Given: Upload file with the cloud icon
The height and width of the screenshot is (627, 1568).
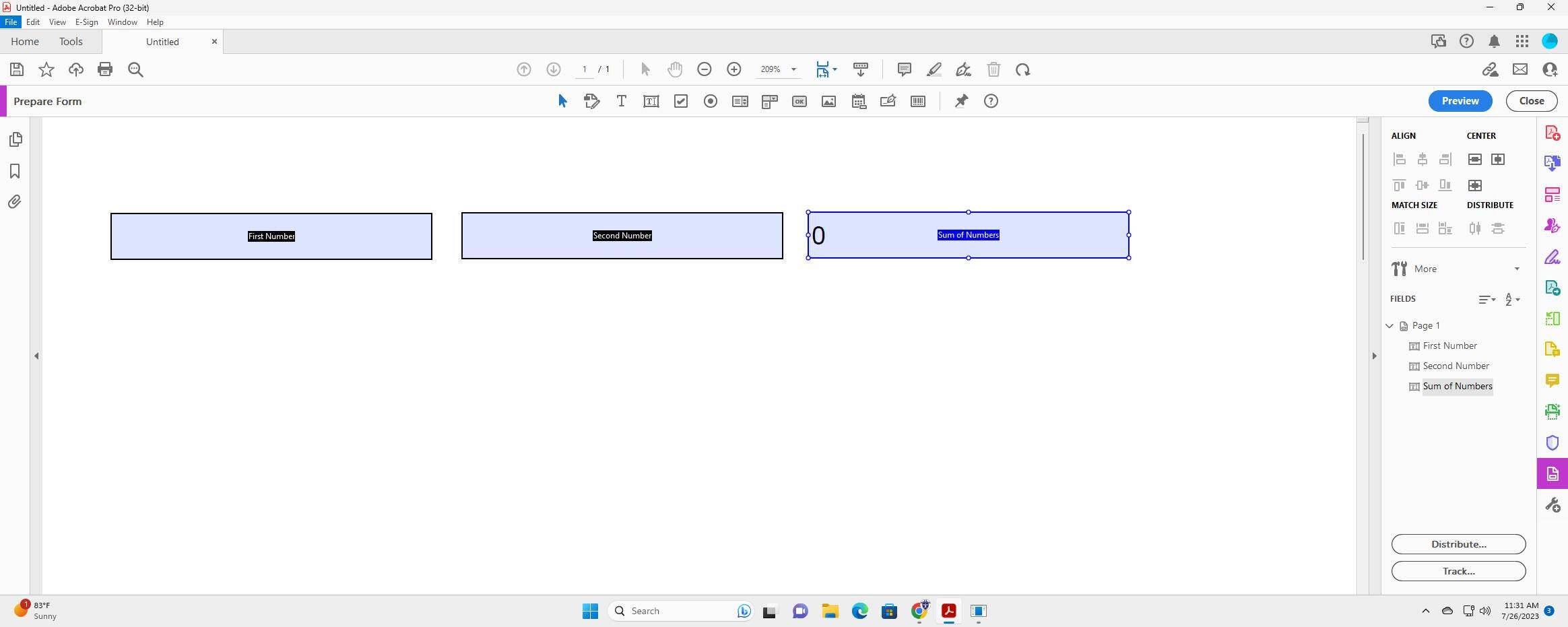Looking at the screenshot, I should pyautogui.click(x=76, y=69).
